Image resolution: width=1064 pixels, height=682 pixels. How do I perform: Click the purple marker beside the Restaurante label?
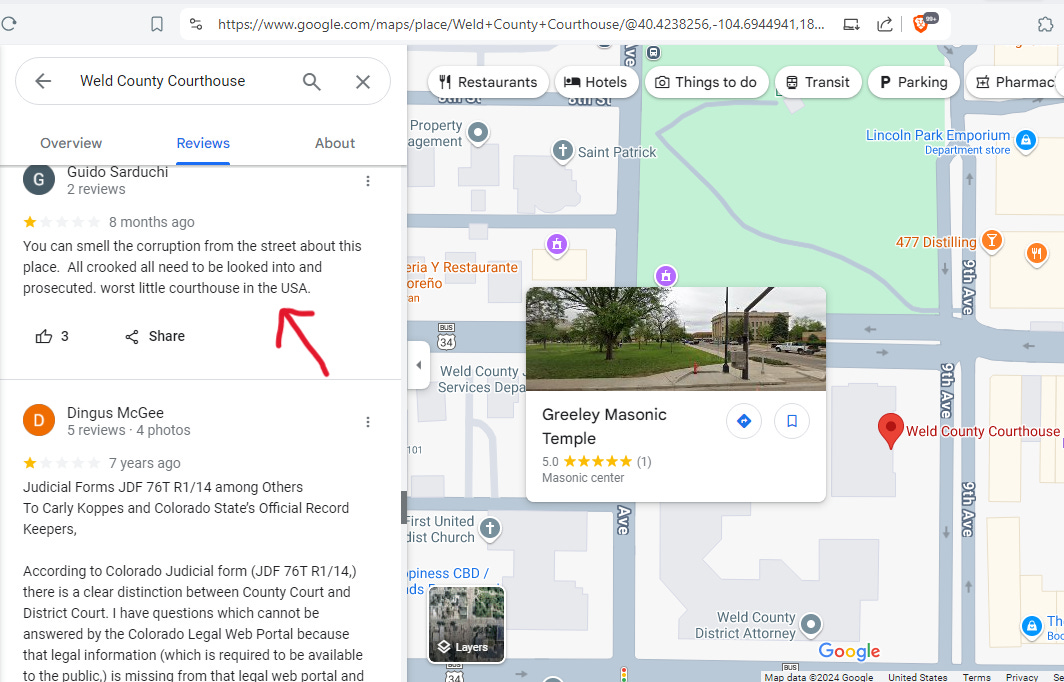click(x=557, y=245)
